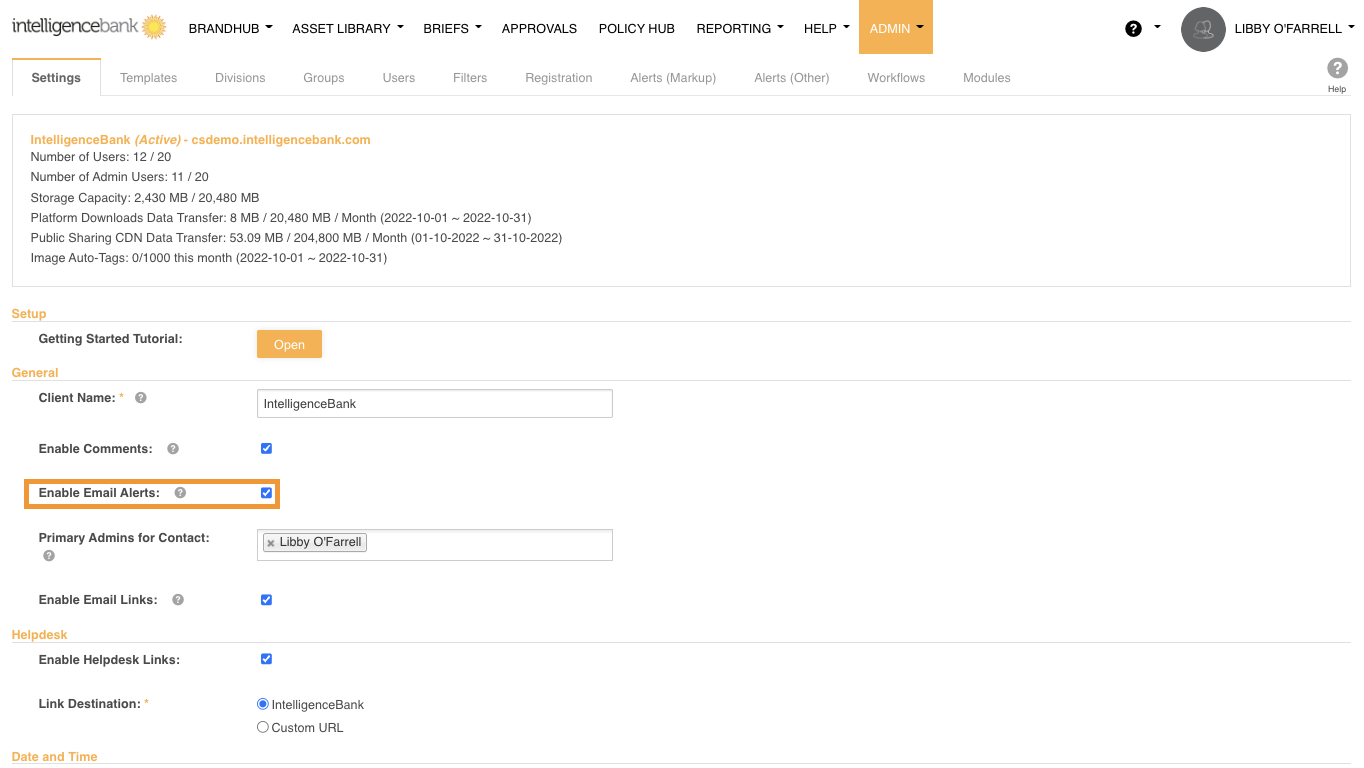Click the Storage Capacity: 2,430 MB line
This screenshot has height=768, width=1364.
[145, 198]
